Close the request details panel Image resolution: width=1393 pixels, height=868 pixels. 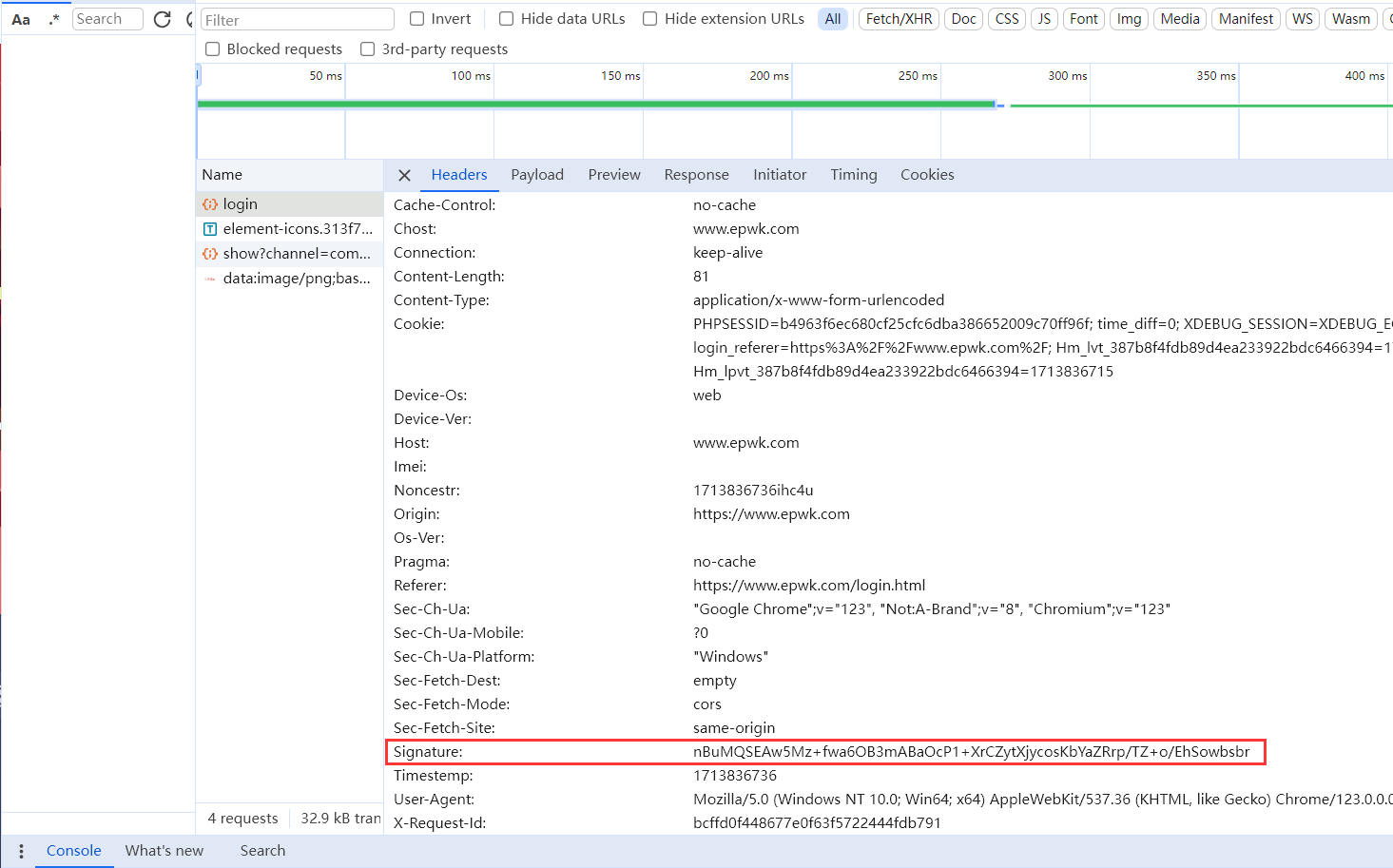point(404,175)
